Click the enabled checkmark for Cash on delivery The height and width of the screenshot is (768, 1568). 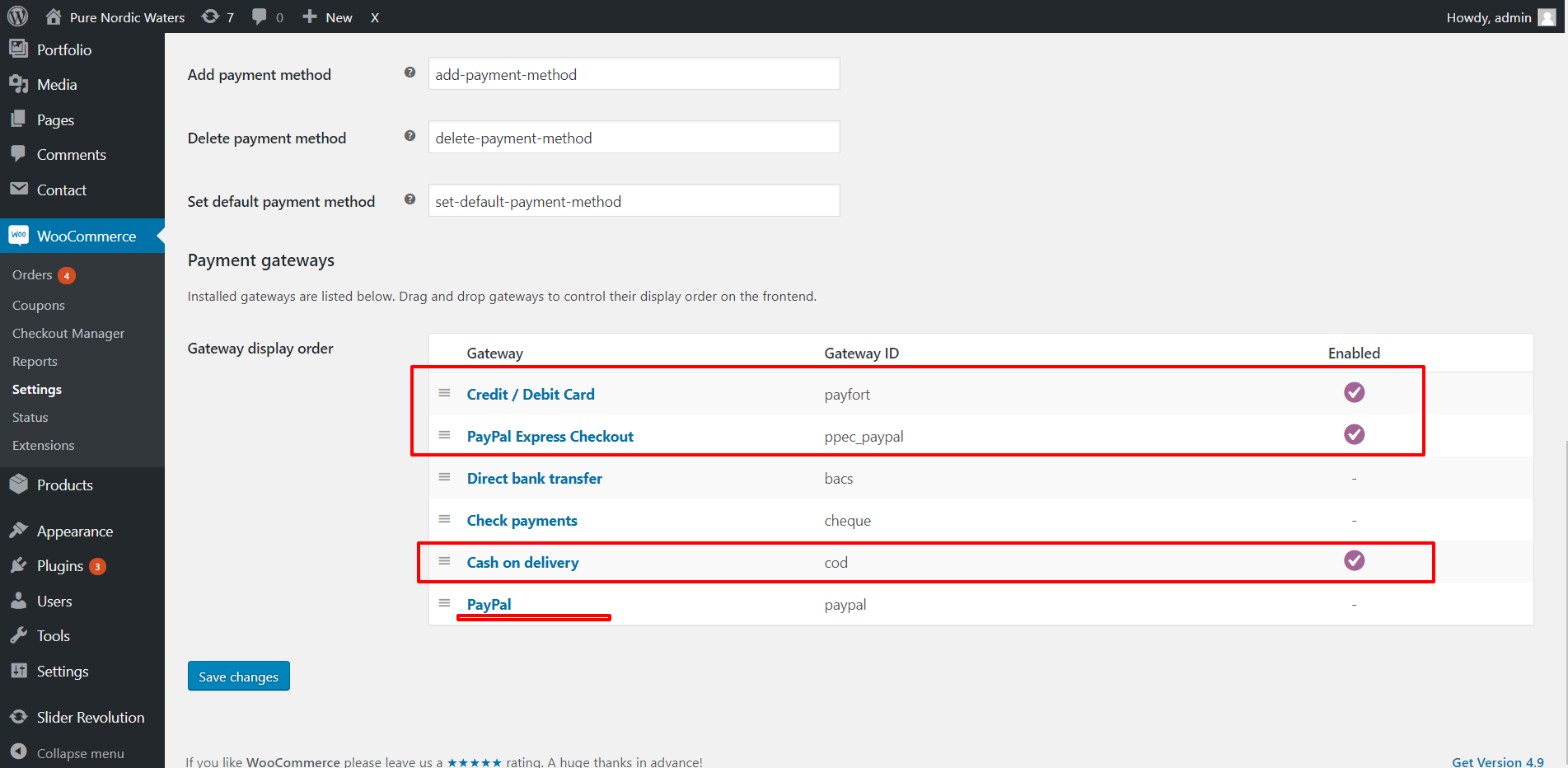1354,560
